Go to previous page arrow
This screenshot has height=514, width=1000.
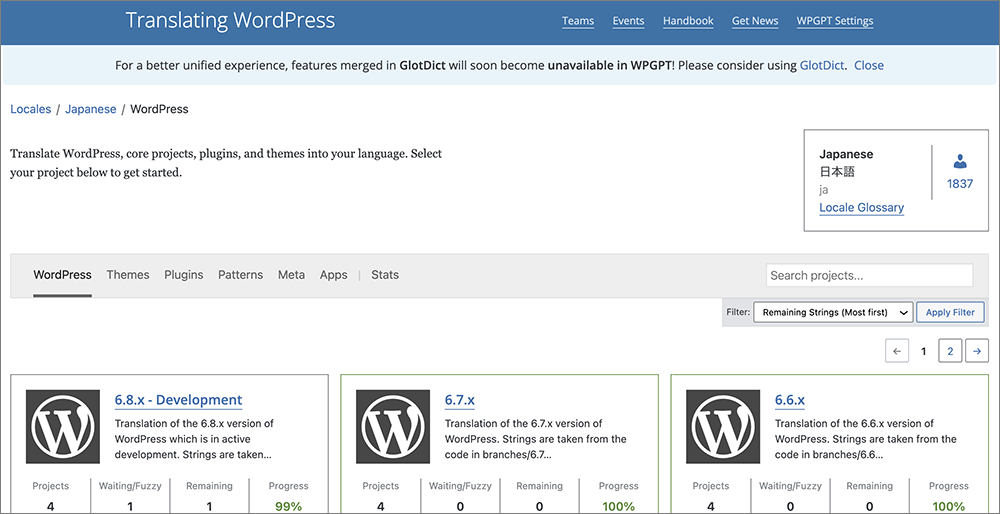coord(897,351)
